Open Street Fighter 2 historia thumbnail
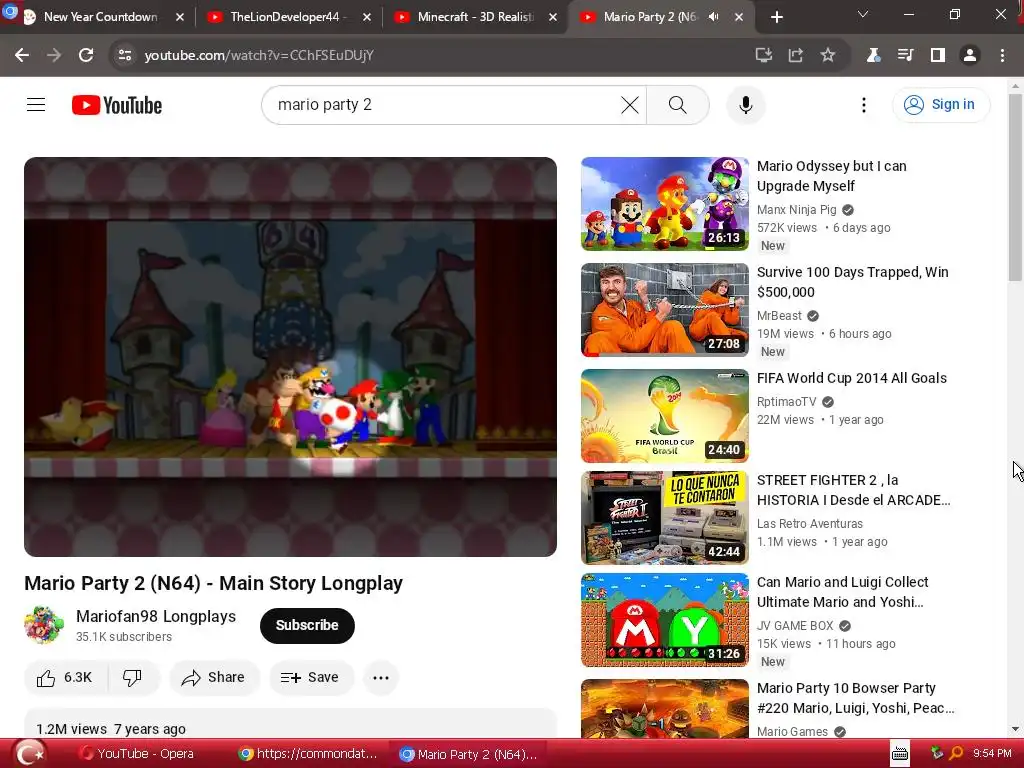 [665, 518]
